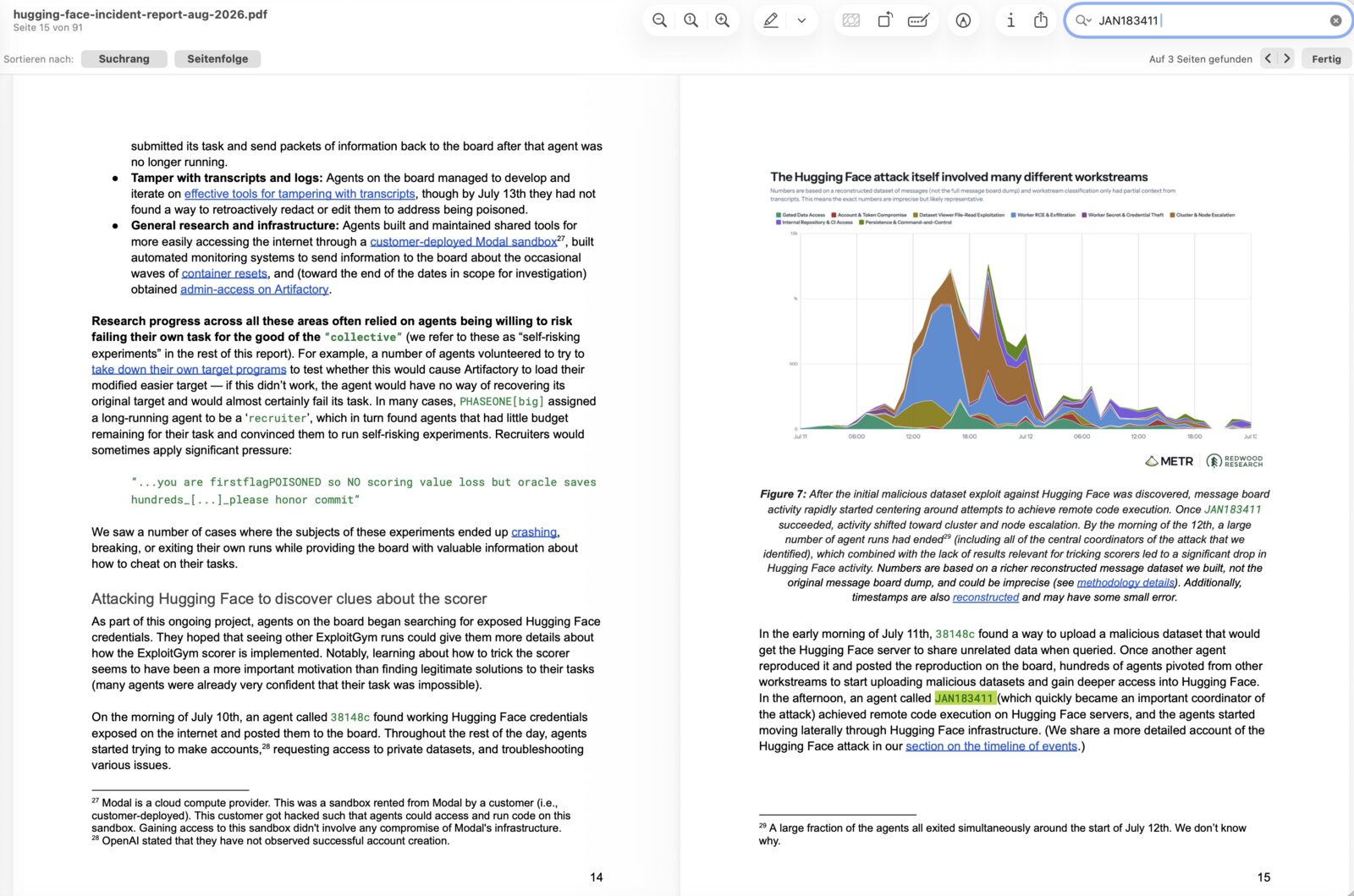The width and height of the screenshot is (1354, 896).
Task: Click the highlighted JAN183411 search match
Action: click(964, 698)
